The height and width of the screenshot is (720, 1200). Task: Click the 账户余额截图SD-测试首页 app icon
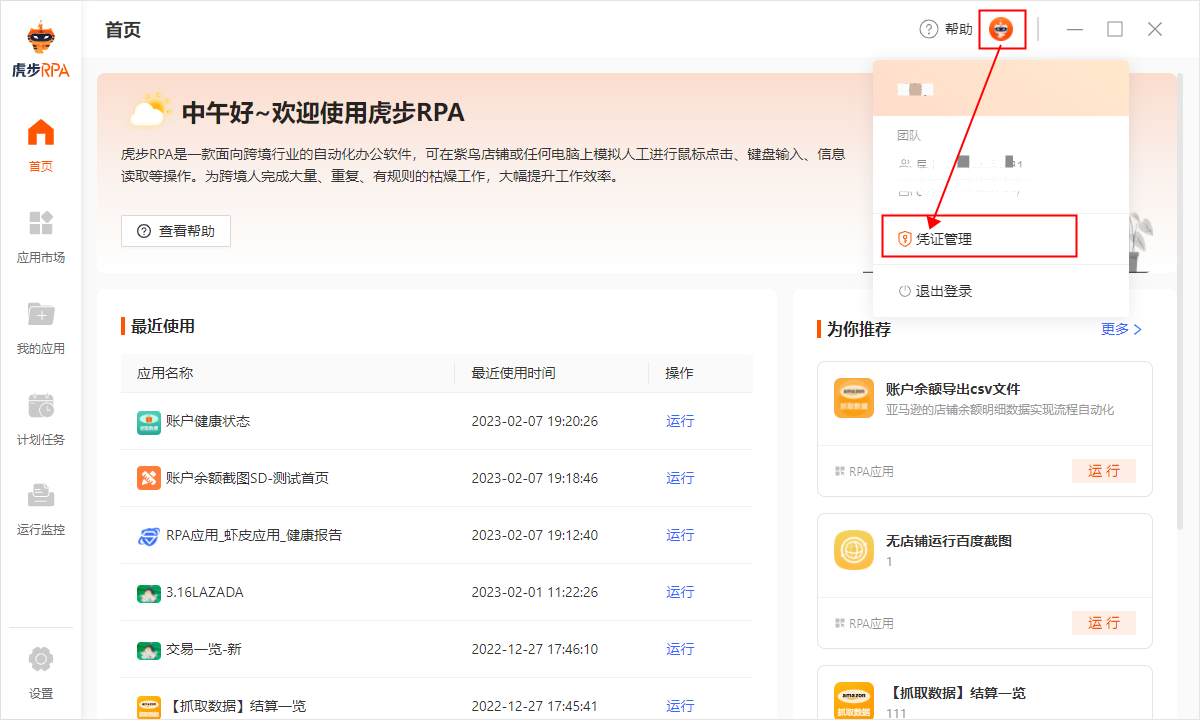(x=148, y=478)
